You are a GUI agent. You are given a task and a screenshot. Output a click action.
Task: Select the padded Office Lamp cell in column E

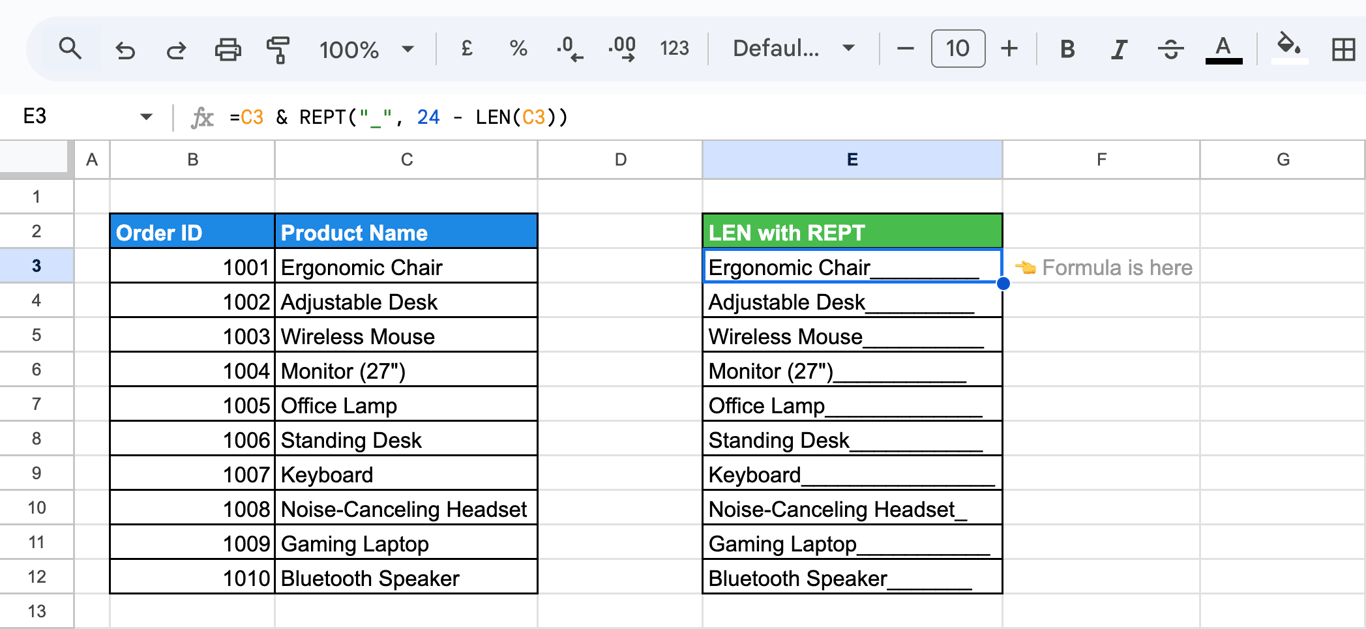852,405
